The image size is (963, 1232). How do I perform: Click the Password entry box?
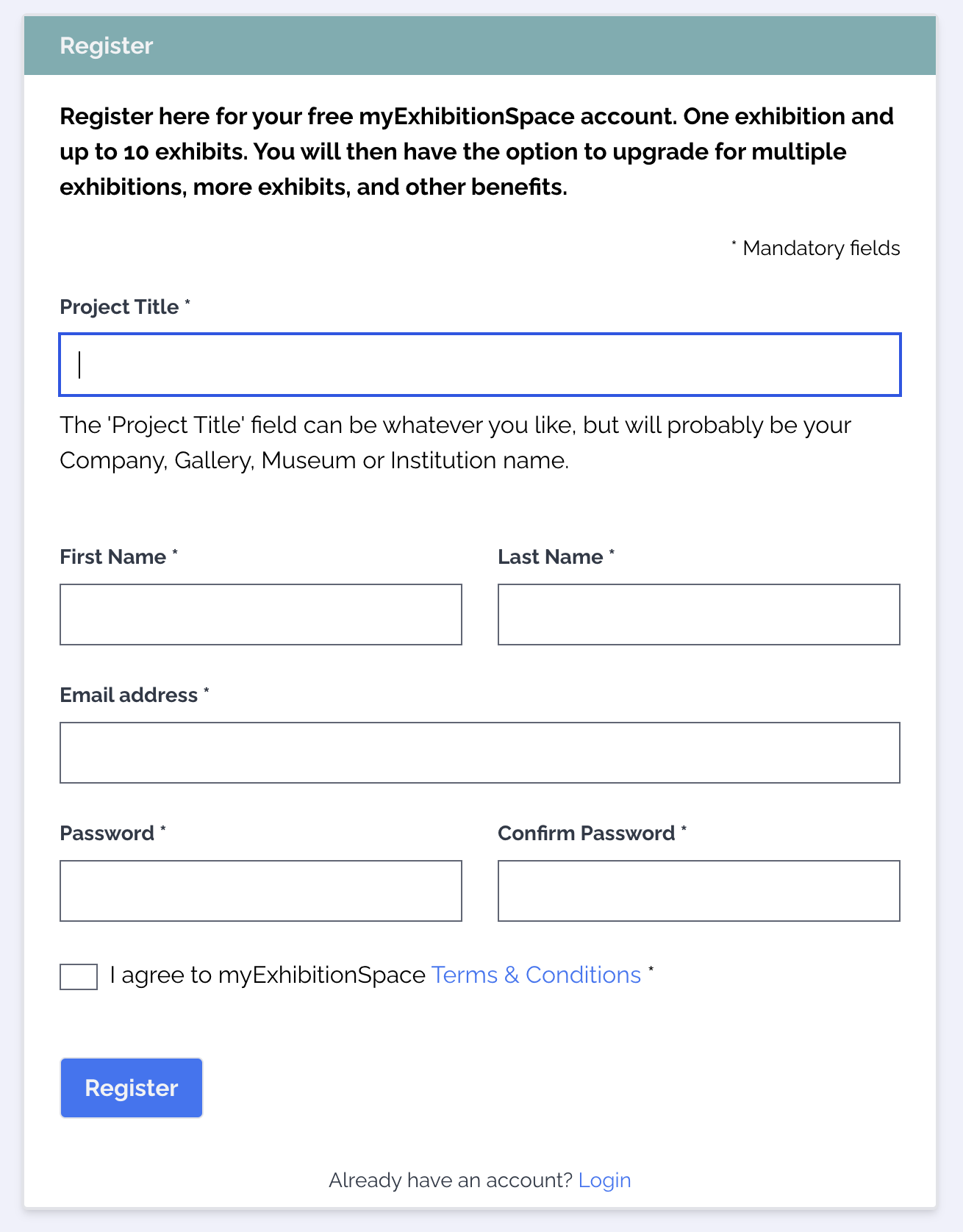[260, 891]
